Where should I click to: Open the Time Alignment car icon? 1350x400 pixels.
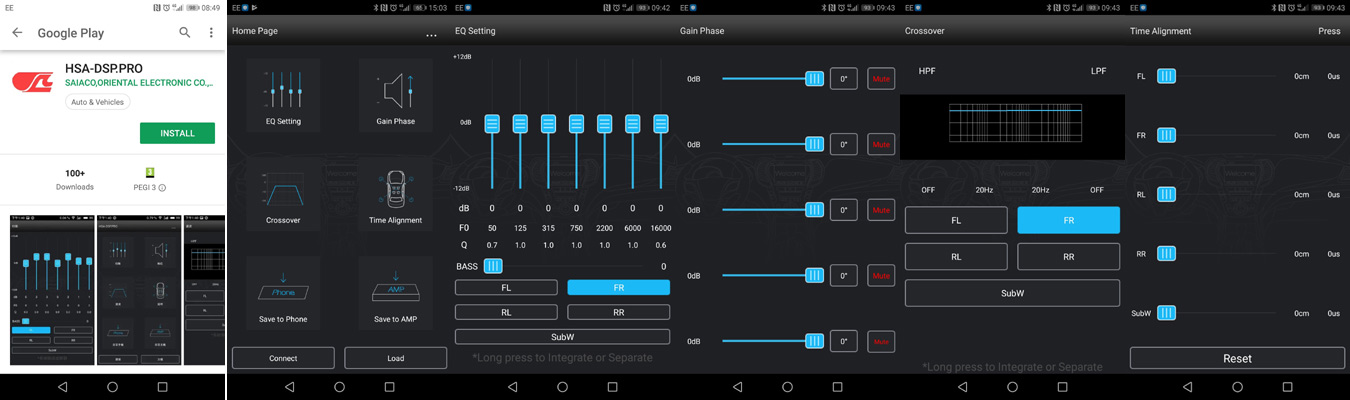(396, 188)
